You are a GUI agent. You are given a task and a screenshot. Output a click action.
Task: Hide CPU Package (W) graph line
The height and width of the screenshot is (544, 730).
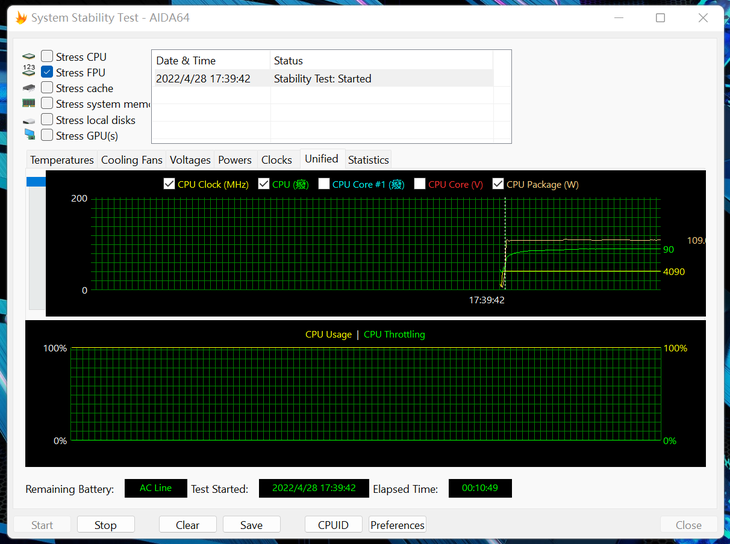[x=498, y=184]
